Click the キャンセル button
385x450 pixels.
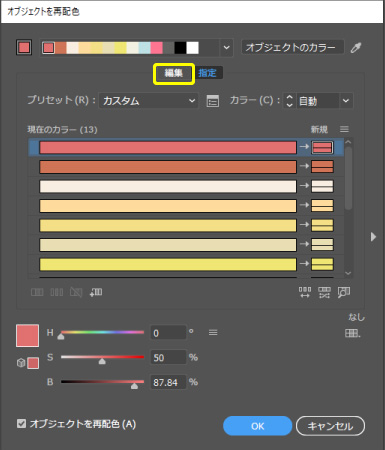coord(330,426)
